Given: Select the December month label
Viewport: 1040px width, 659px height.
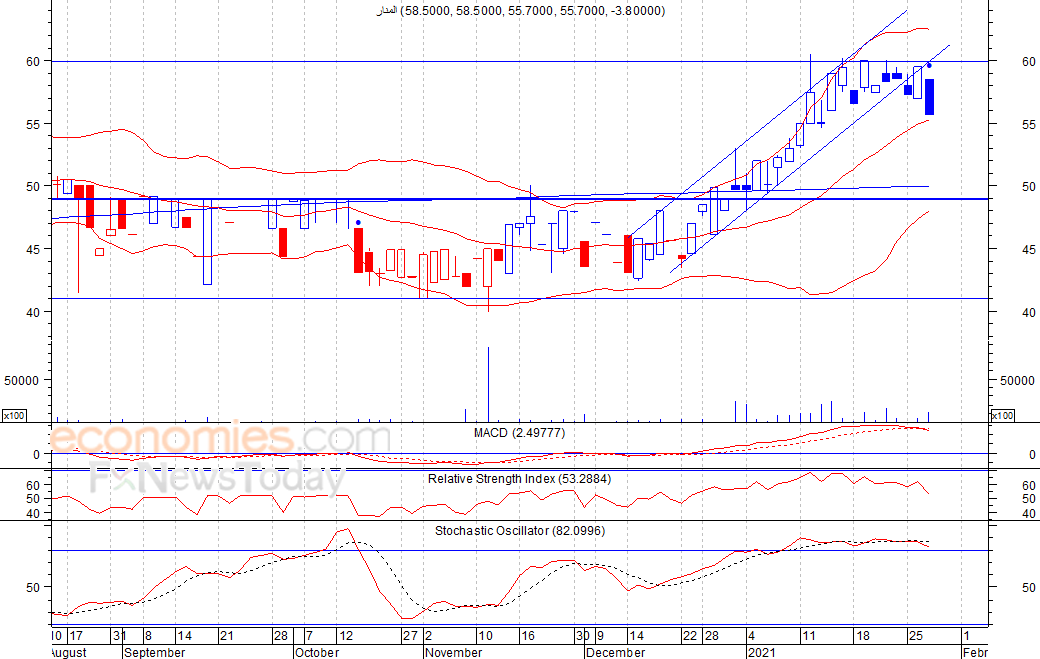Looking at the screenshot, I should (616, 652).
